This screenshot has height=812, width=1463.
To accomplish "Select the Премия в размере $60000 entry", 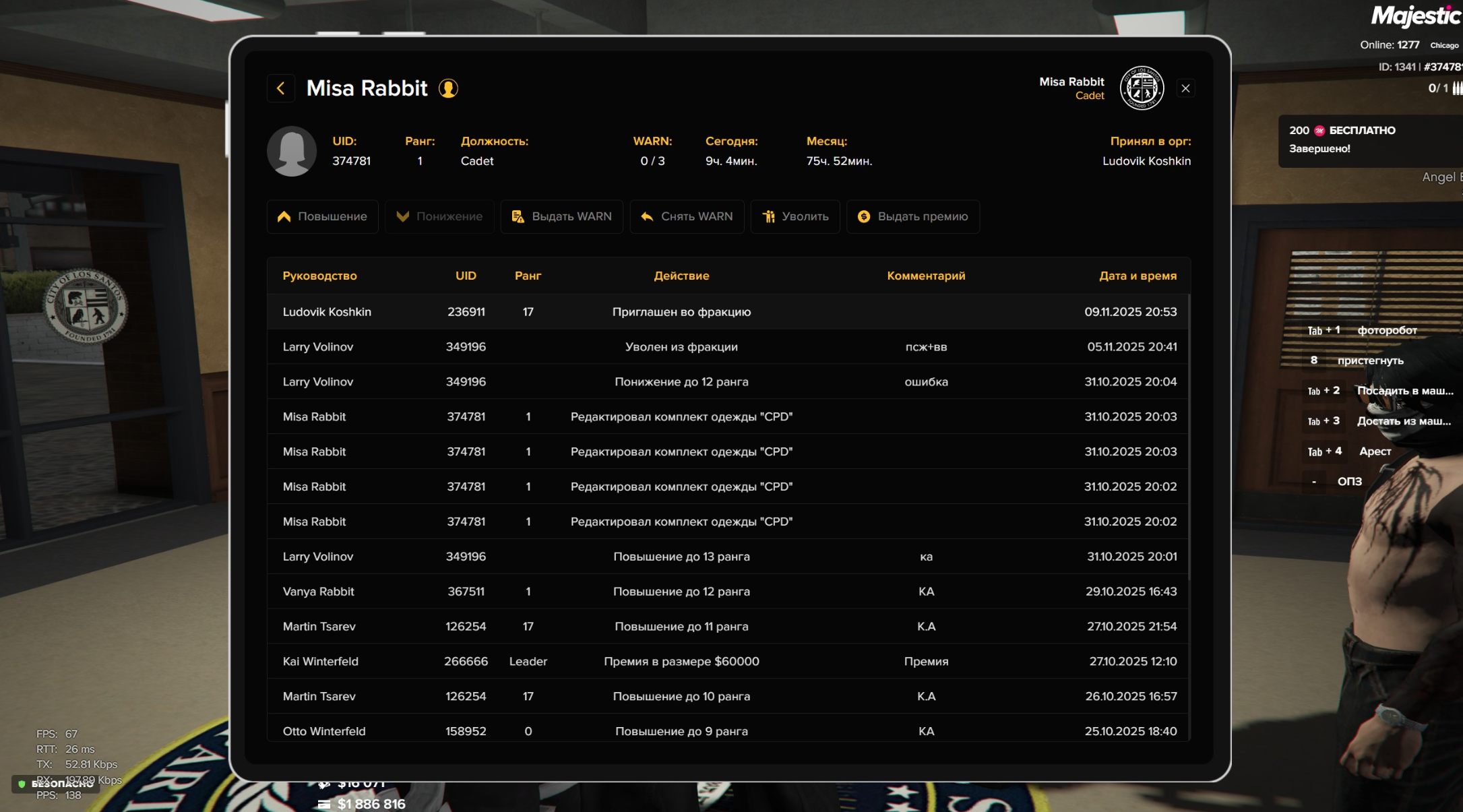I will (x=681, y=662).
